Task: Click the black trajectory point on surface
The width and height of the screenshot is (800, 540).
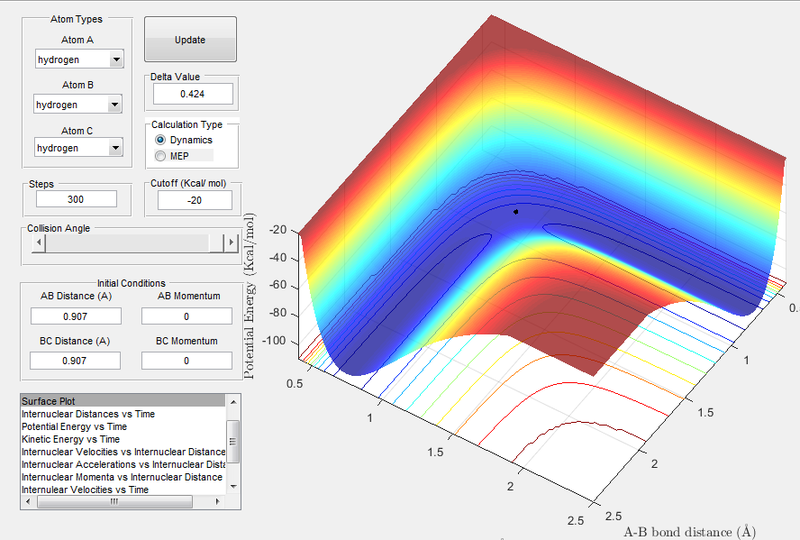Action: (x=515, y=212)
